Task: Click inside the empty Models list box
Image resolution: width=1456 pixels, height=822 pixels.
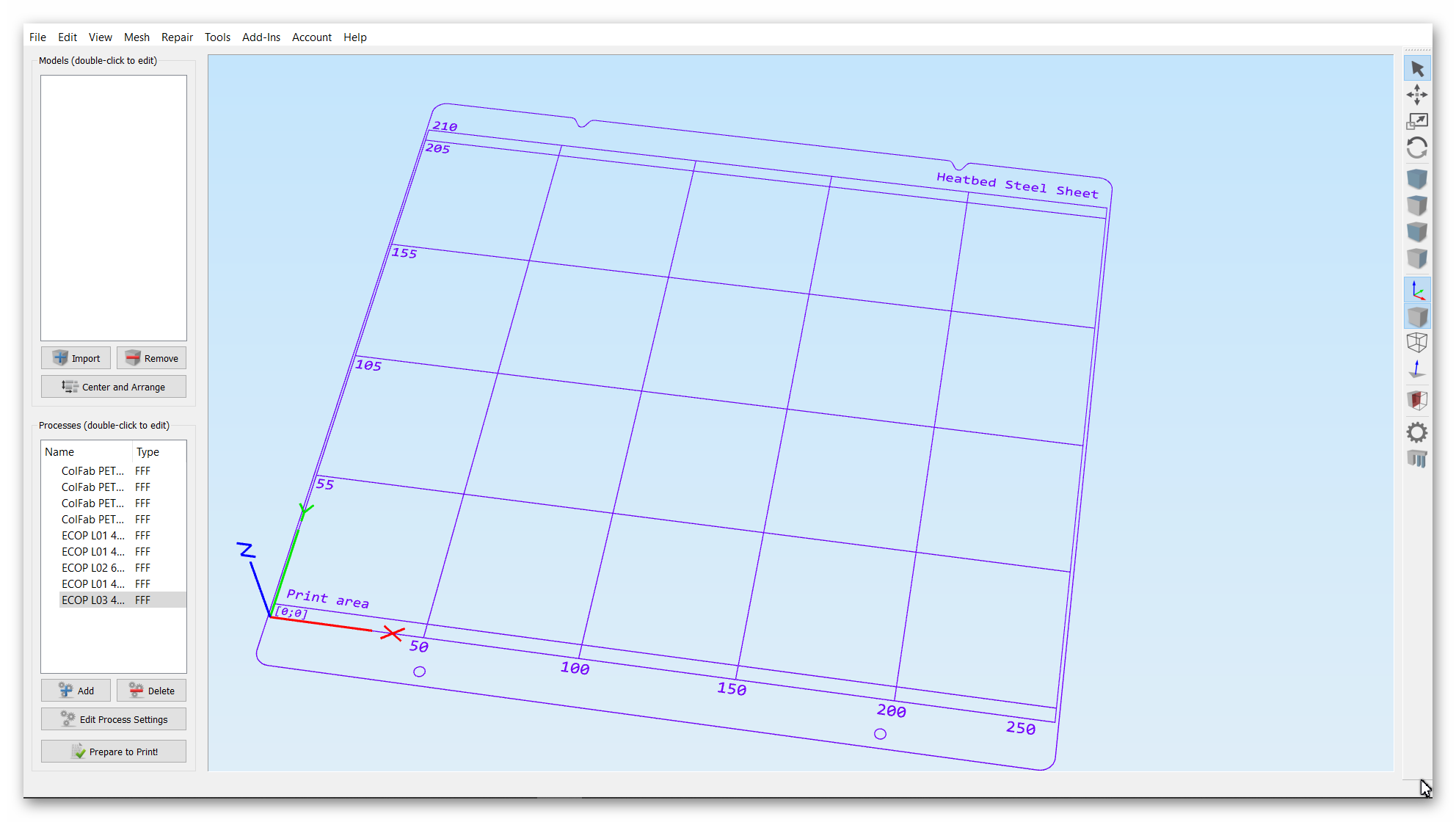Action: click(x=114, y=208)
